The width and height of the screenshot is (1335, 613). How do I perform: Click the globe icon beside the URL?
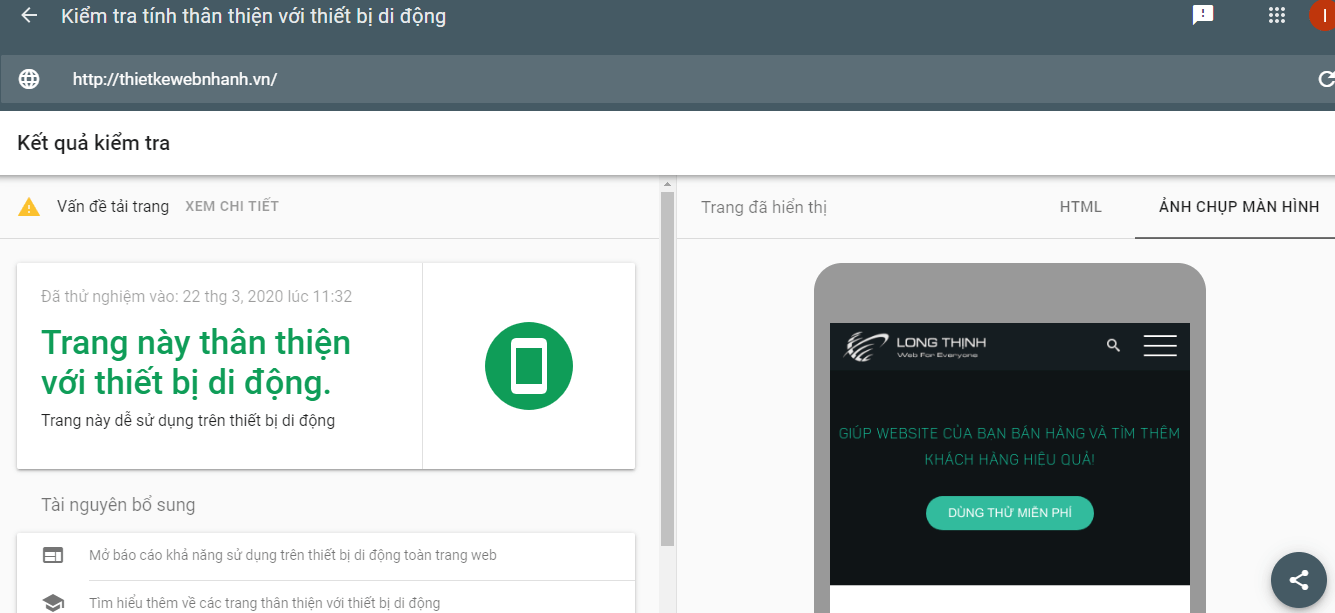(x=29, y=78)
